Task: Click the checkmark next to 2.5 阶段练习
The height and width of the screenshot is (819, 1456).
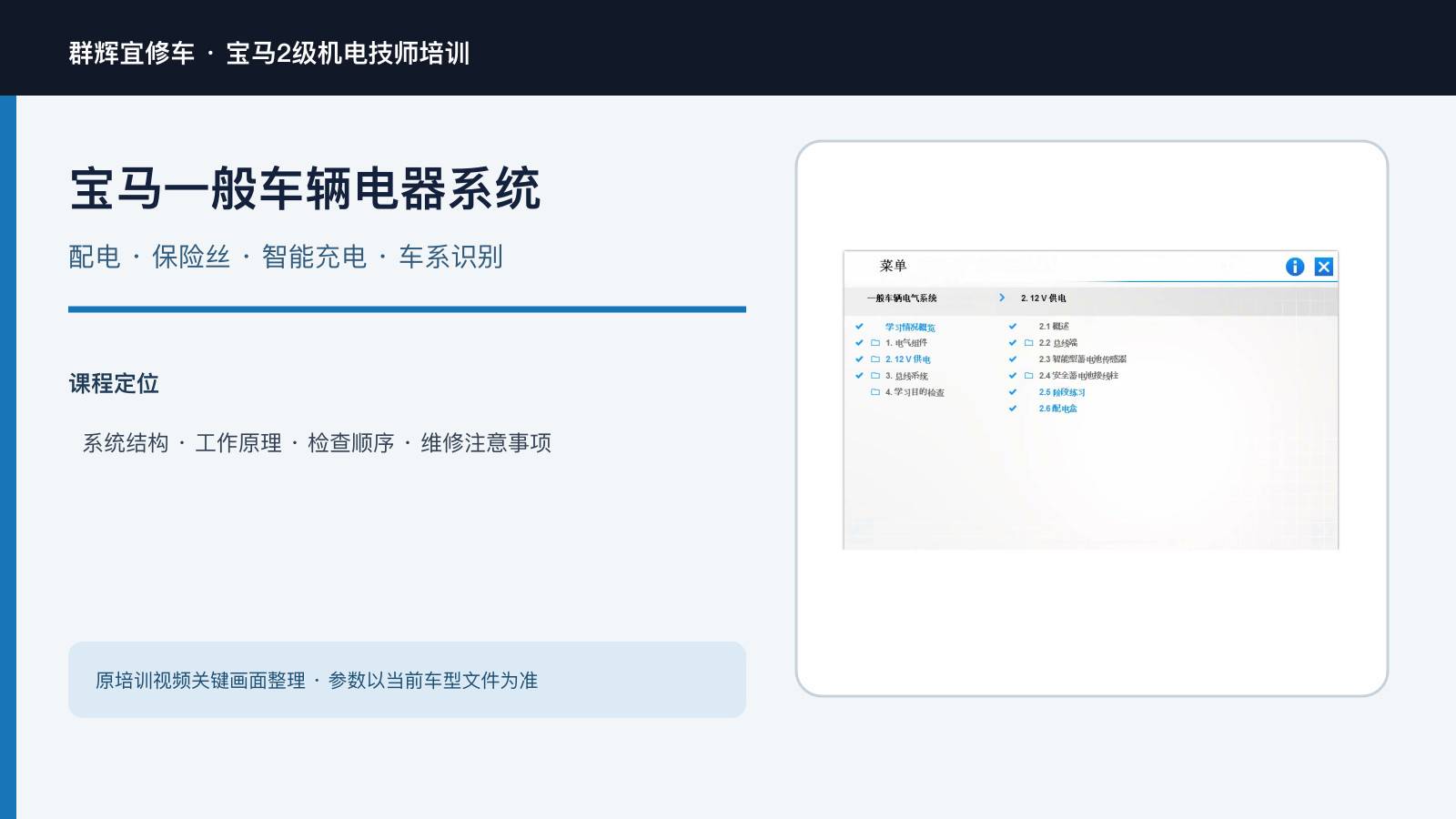Action: 1013,392
